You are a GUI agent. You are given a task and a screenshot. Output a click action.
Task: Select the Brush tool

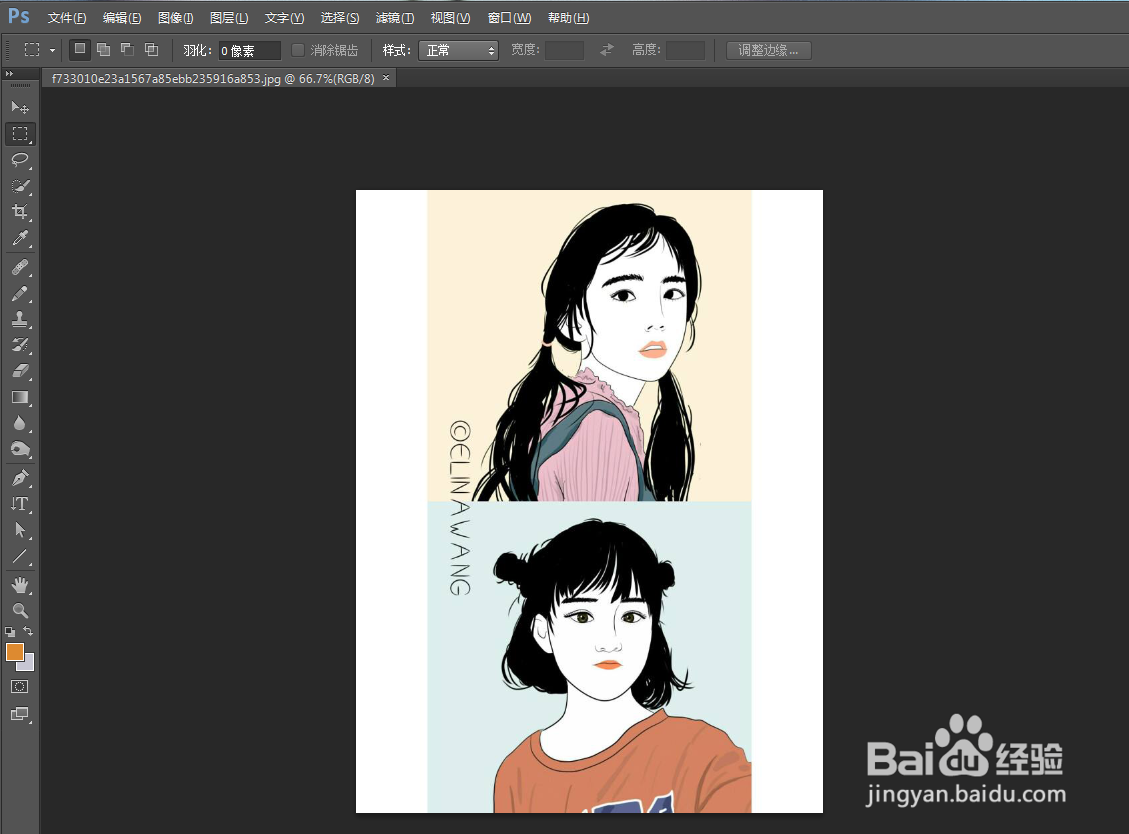pyautogui.click(x=19, y=294)
